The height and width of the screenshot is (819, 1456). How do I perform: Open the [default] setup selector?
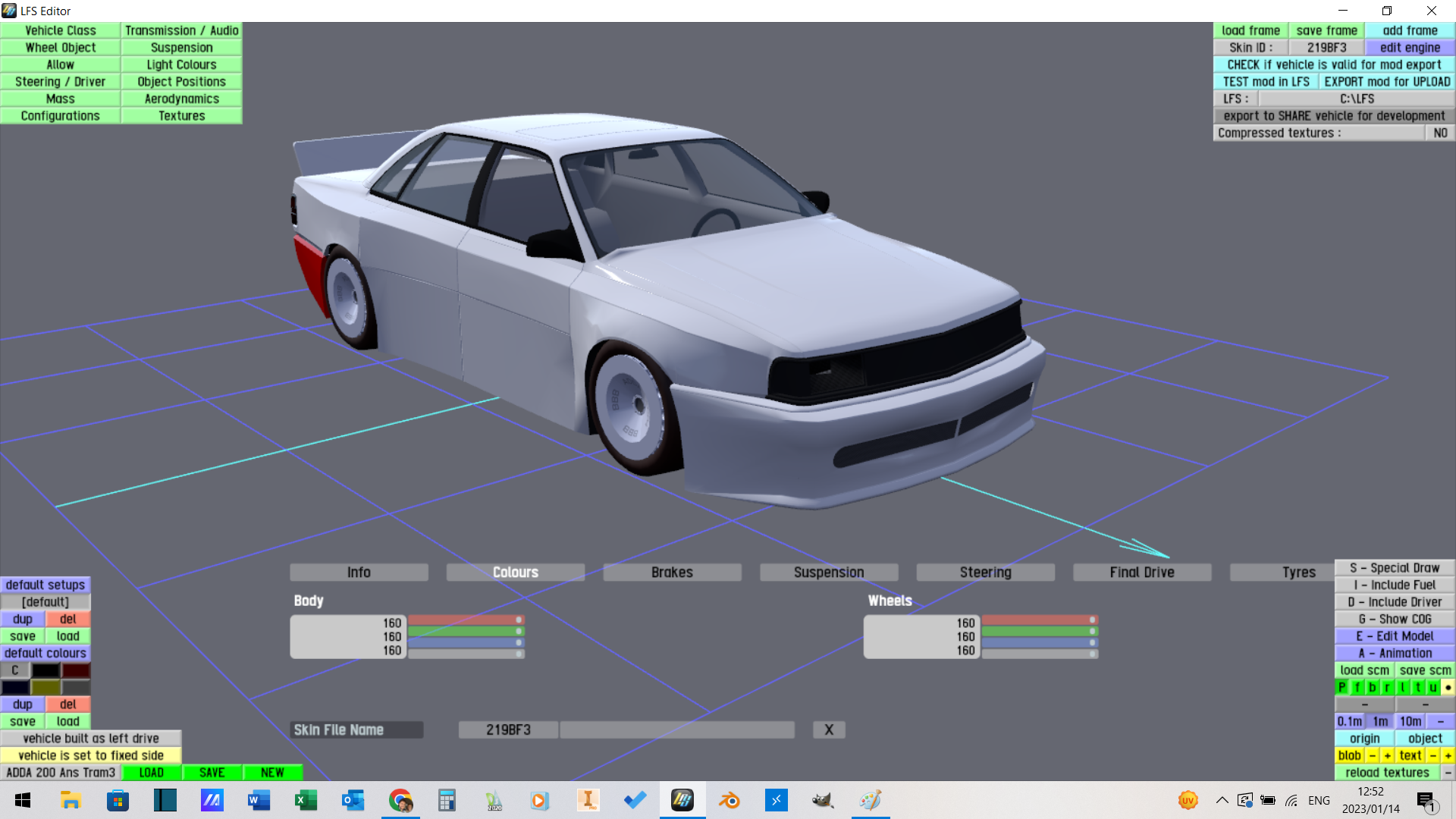[x=45, y=602]
